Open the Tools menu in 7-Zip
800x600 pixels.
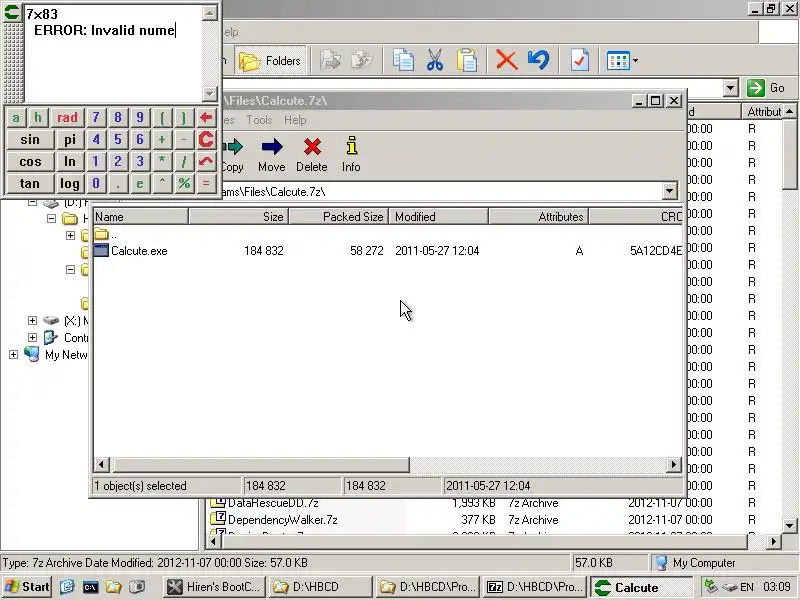259,120
